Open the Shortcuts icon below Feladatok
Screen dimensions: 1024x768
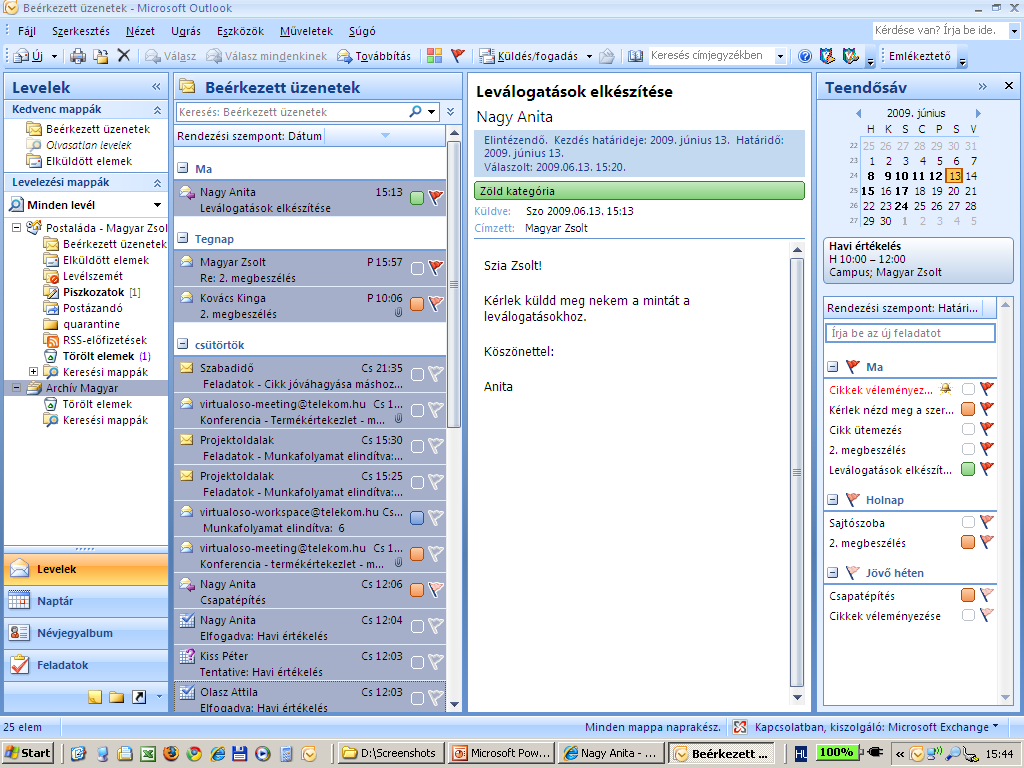click(x=139, y=697)
